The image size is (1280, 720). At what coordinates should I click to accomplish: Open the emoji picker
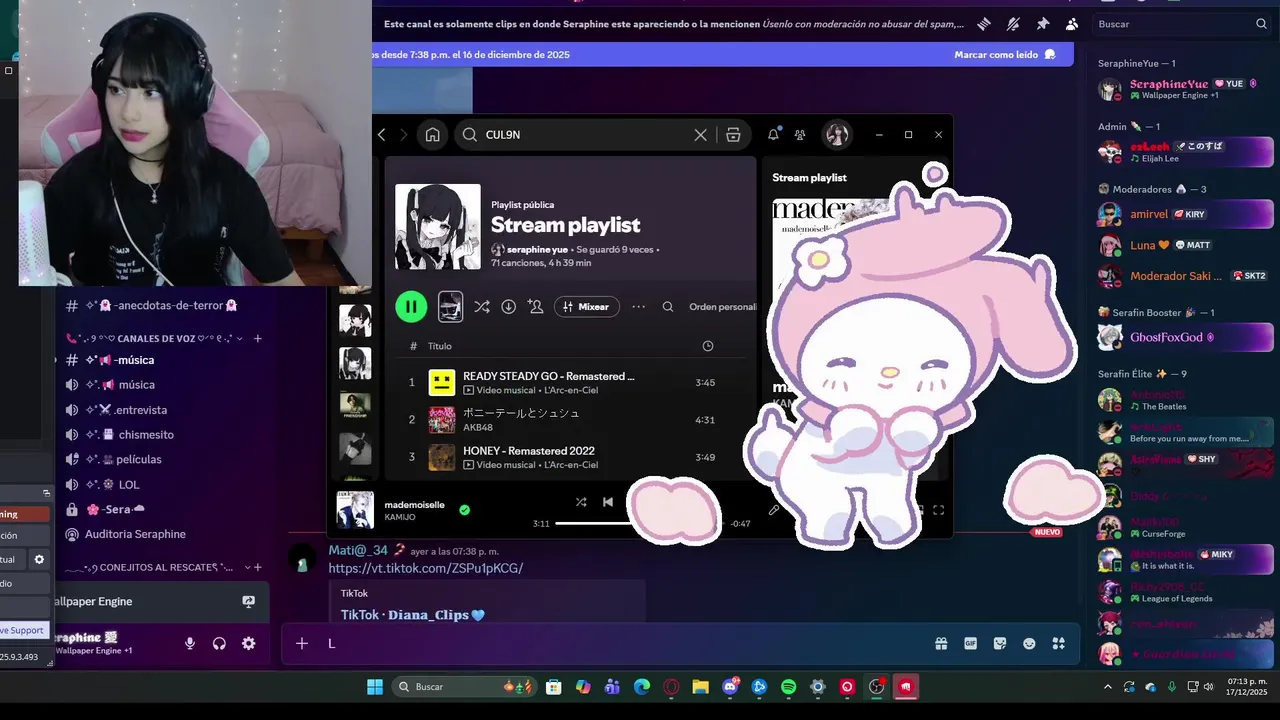click(x=1029, y=644)
